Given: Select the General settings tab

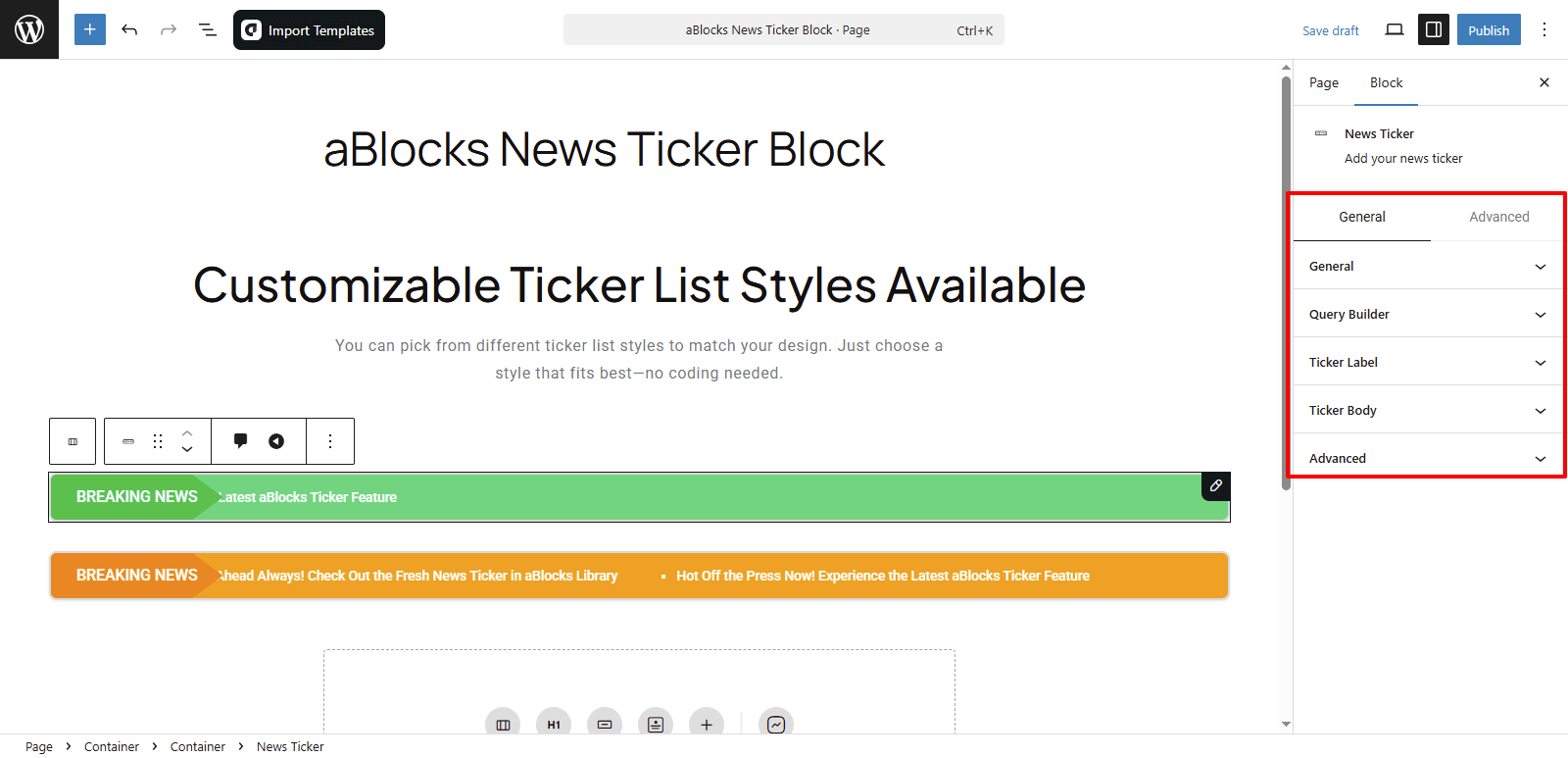Looking at the screenshot, I should [x=1362, y=217].
